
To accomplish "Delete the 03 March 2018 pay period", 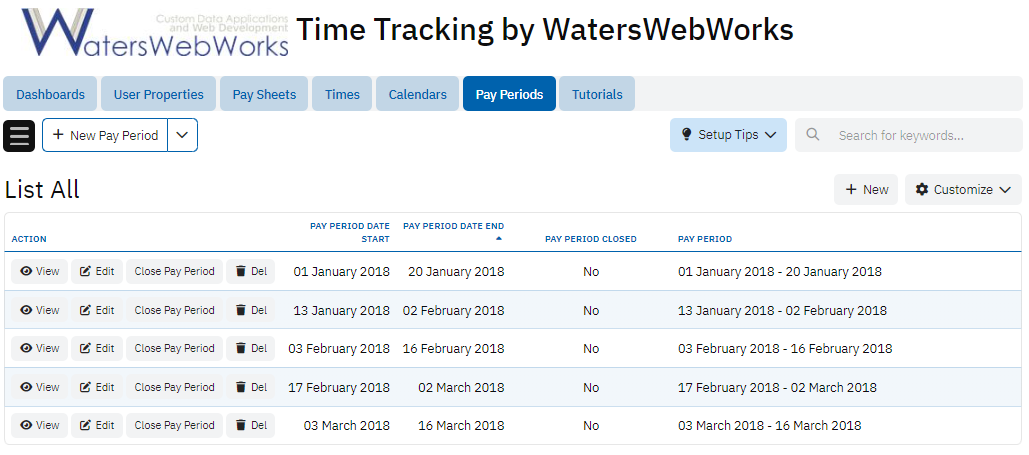I will [x=250, y=425].
